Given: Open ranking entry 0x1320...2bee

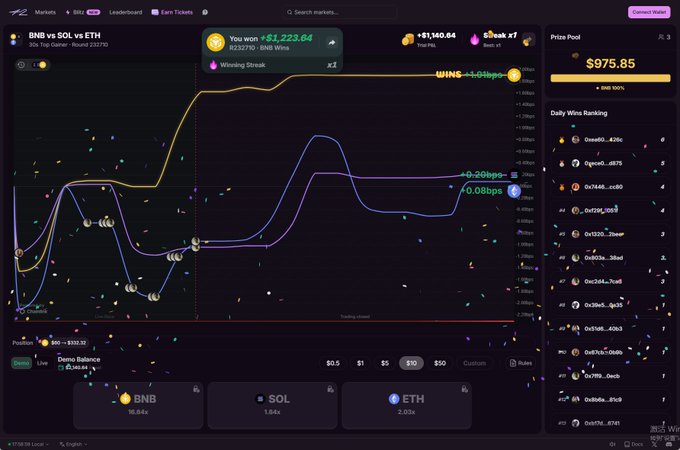Looking at the screenshot, I should pyautogui.click(x=610, y=234).
